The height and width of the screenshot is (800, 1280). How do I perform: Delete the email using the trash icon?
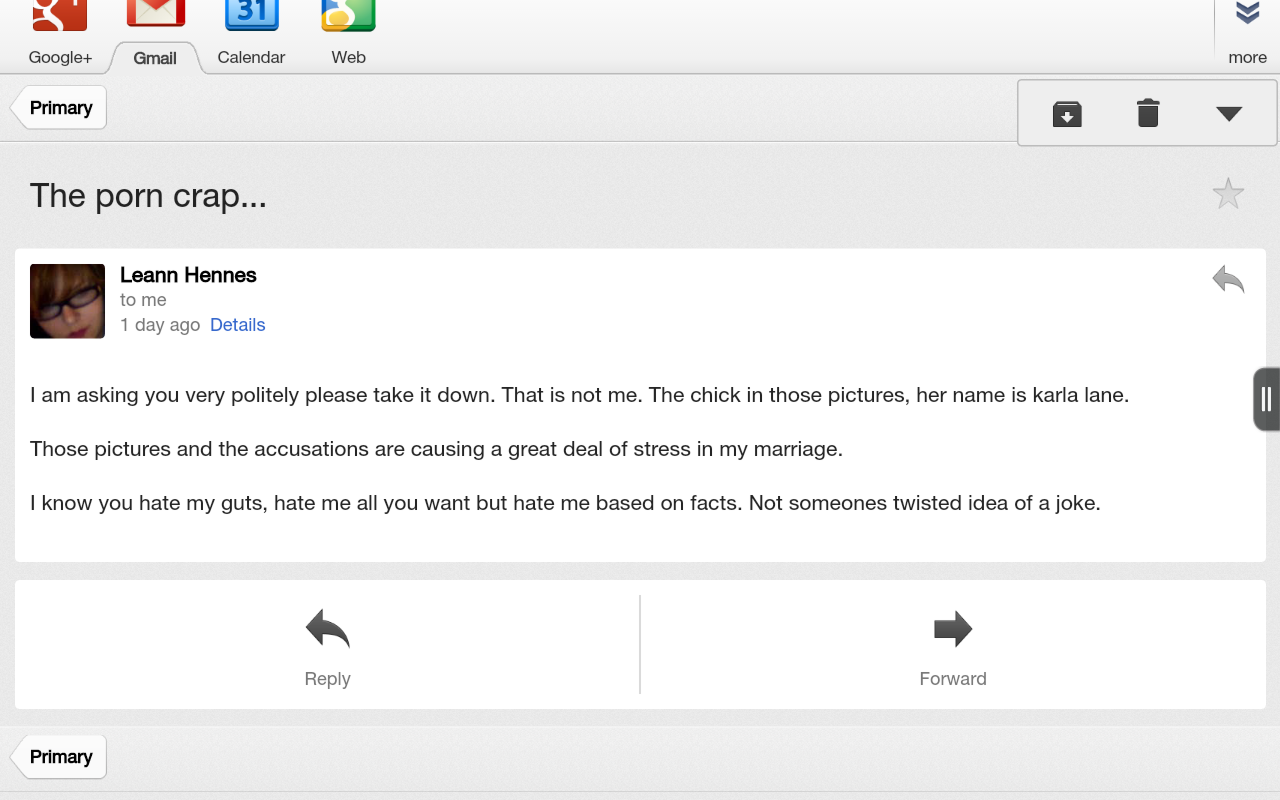point(1148,113)
